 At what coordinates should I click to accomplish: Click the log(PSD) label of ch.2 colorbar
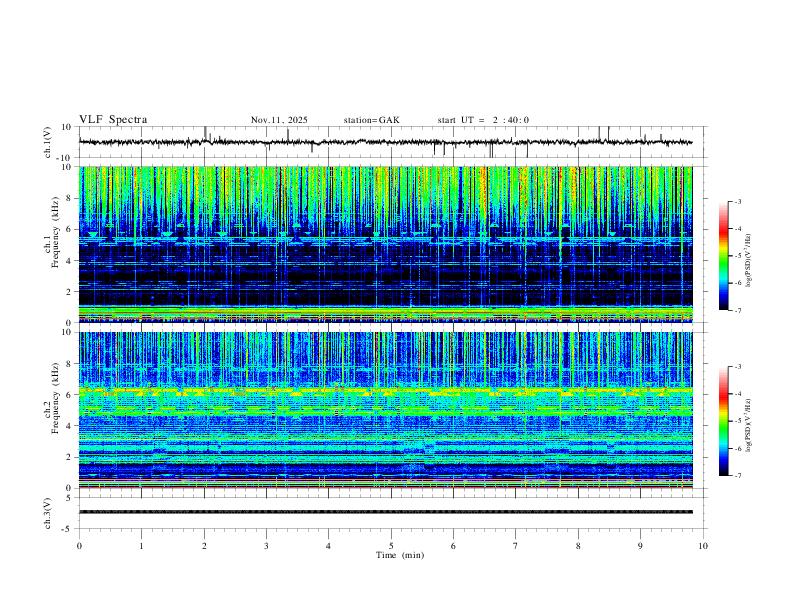pyautogui.click(x=748, y=425)
